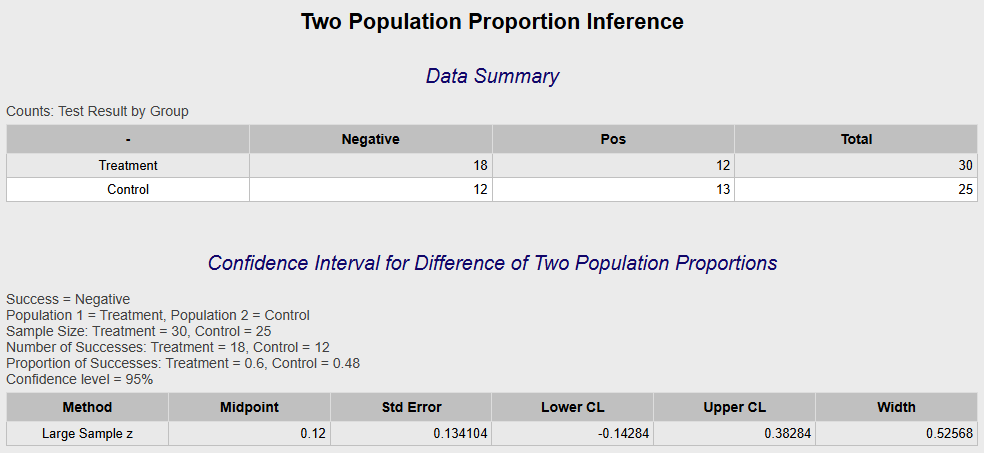Click the Two Population Proportion Inference title
Screen dimensions: 984x453
[492, 22]
